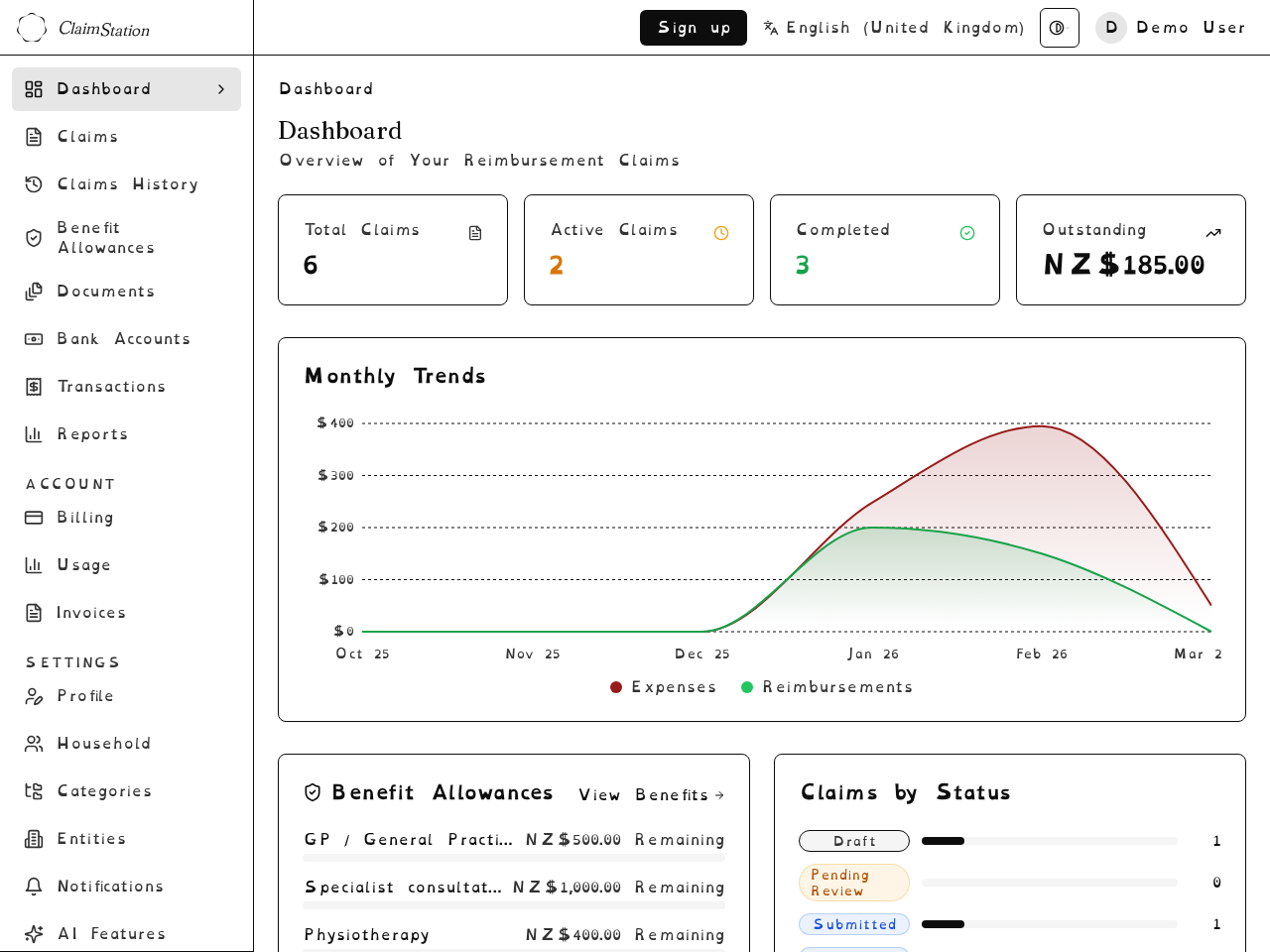Click the Monthly Trends heading
Image resolution: width=1270 pixels, height=952 pixels.
click(x=395, y=376)
